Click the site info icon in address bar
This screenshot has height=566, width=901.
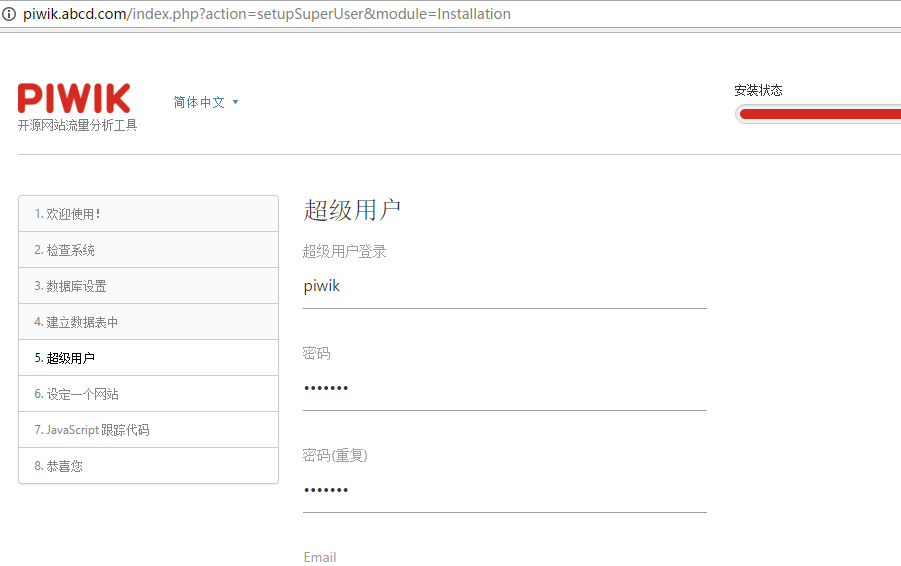(9, 14)
